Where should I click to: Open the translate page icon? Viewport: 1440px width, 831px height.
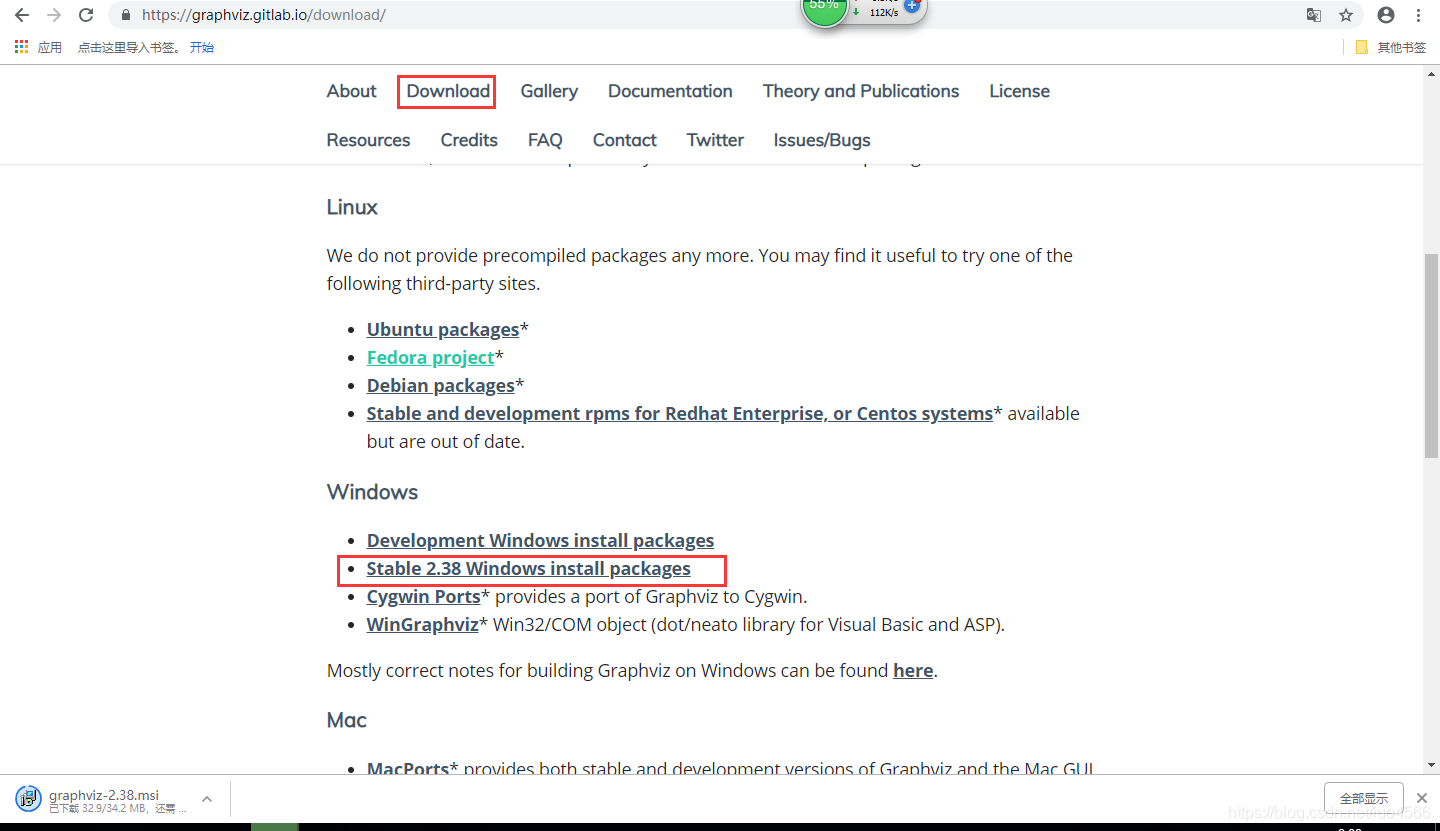[1314, 15]
